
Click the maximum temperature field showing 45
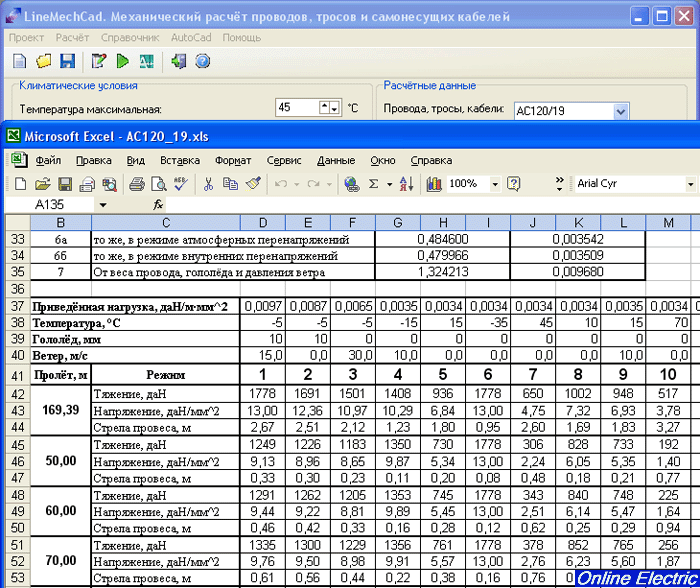point(297,107)
